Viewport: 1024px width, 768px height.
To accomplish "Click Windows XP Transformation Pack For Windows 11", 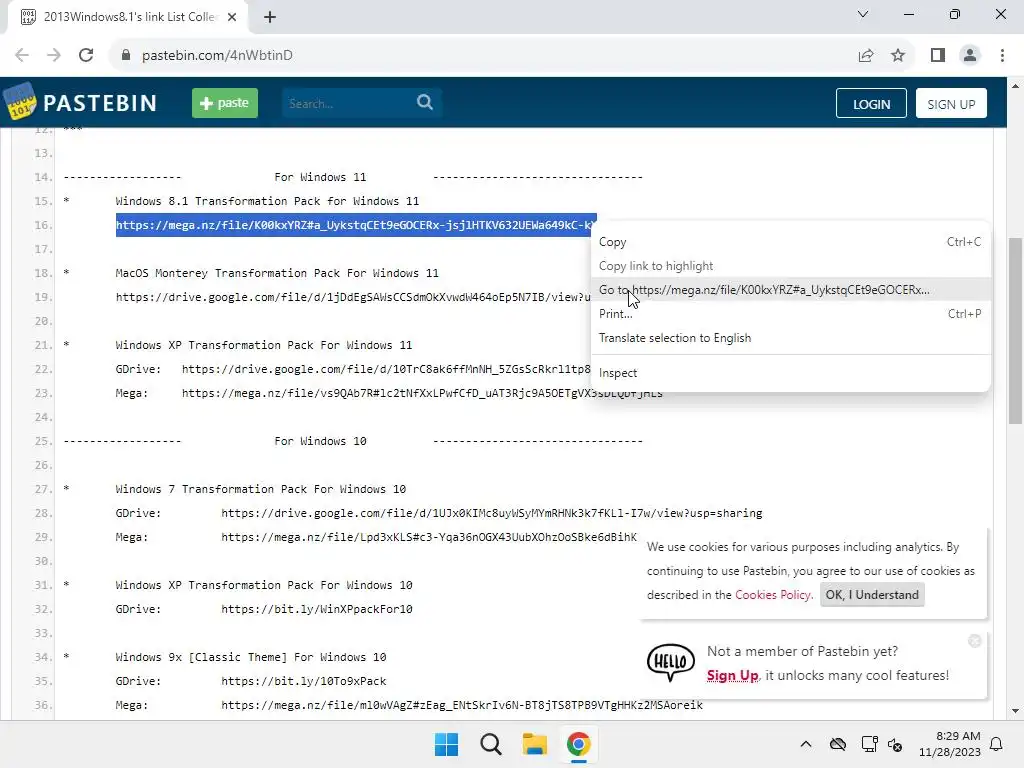I will [x=264, y=345].
